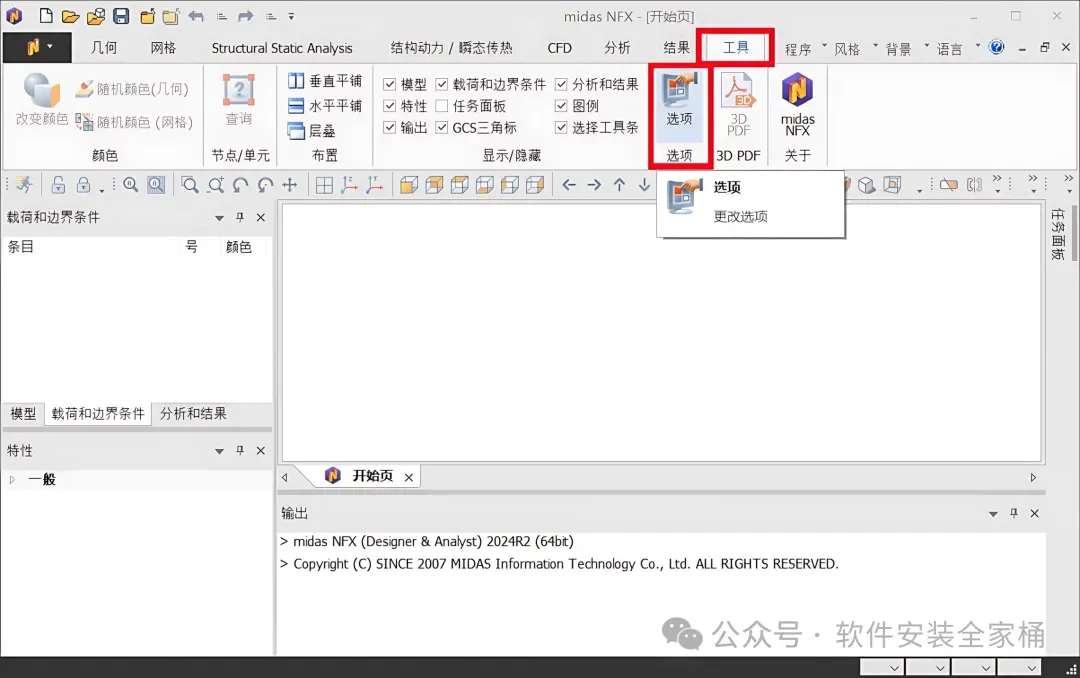Click the pan cross-arrows icon
The width and height of the screenshot is (1080, 678).
coord(290,185)
